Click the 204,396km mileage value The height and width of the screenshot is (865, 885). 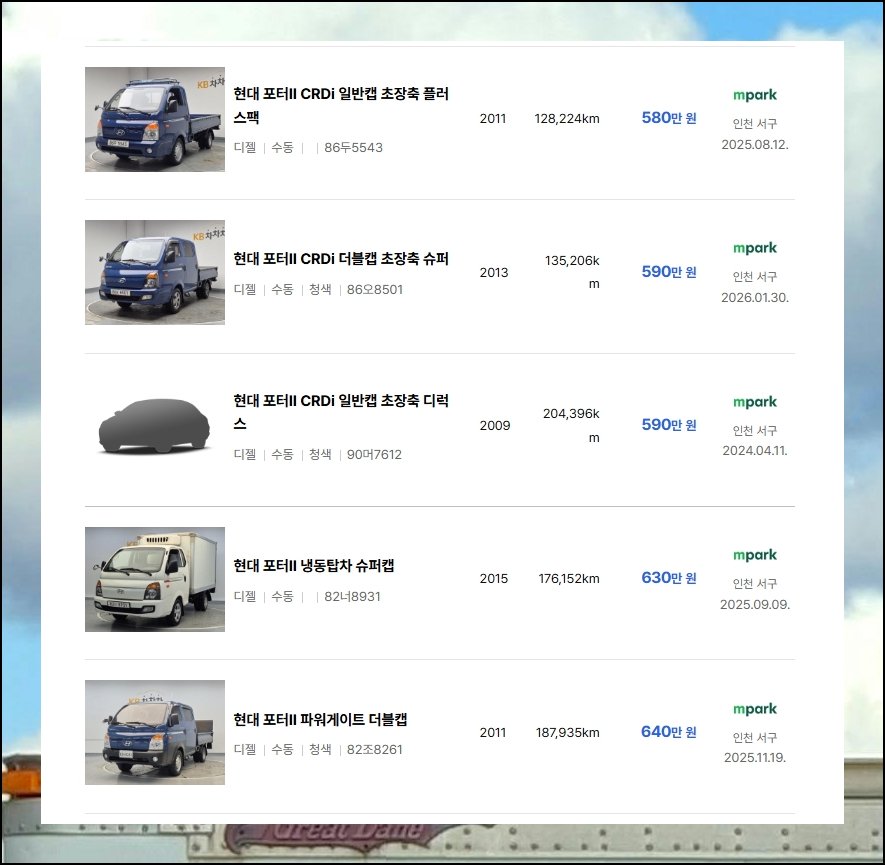point(571,425)
